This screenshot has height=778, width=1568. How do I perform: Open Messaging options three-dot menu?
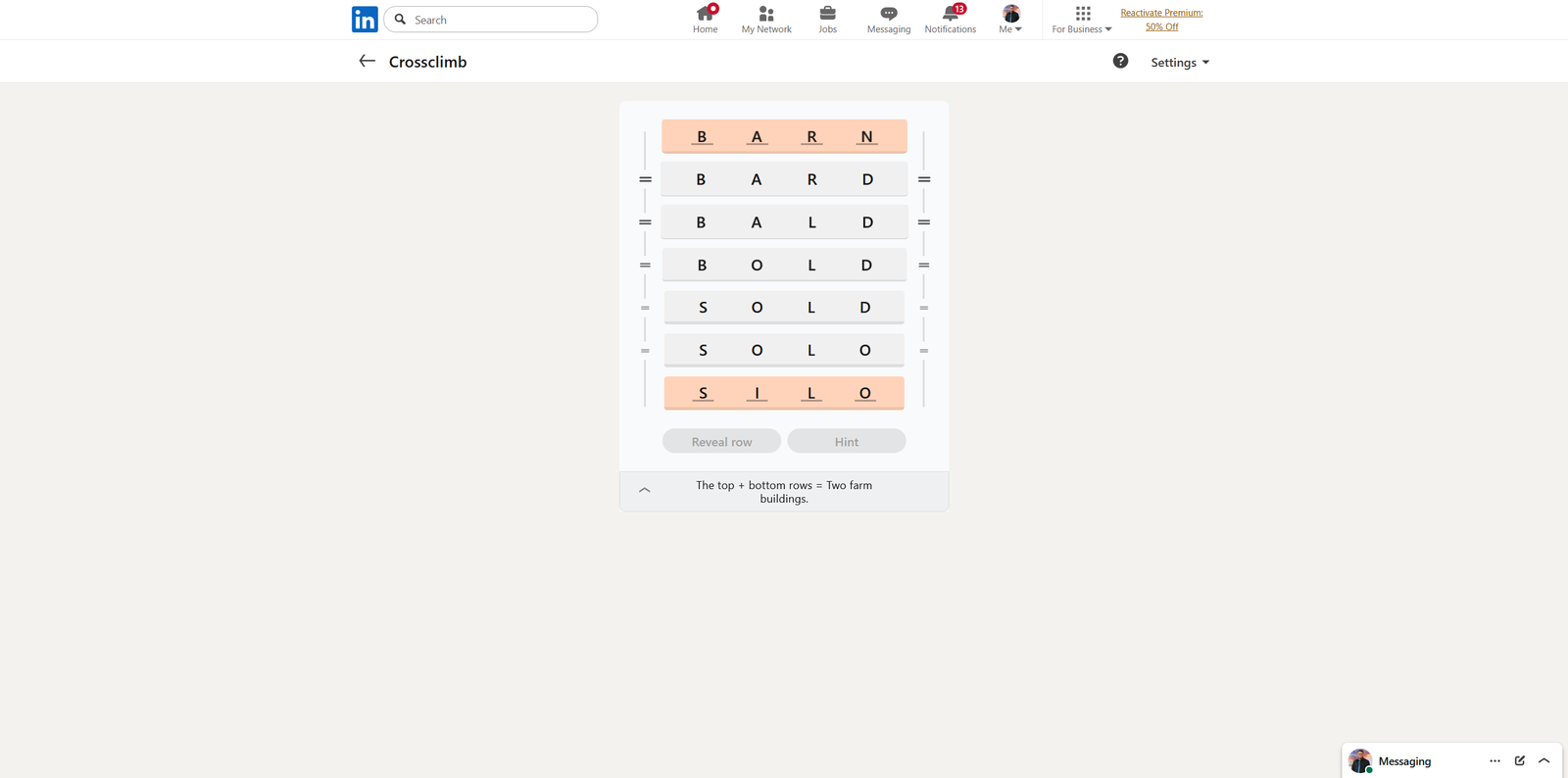click(1494, 760)
